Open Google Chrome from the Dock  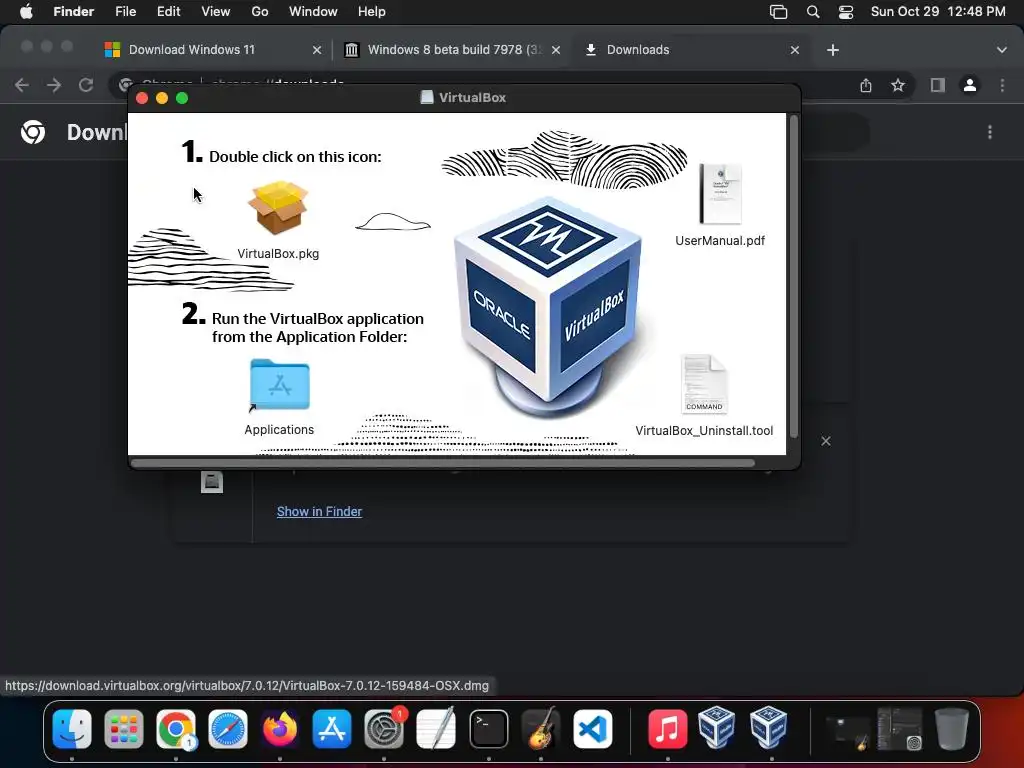pyautogui.click(x=176, y=729)
